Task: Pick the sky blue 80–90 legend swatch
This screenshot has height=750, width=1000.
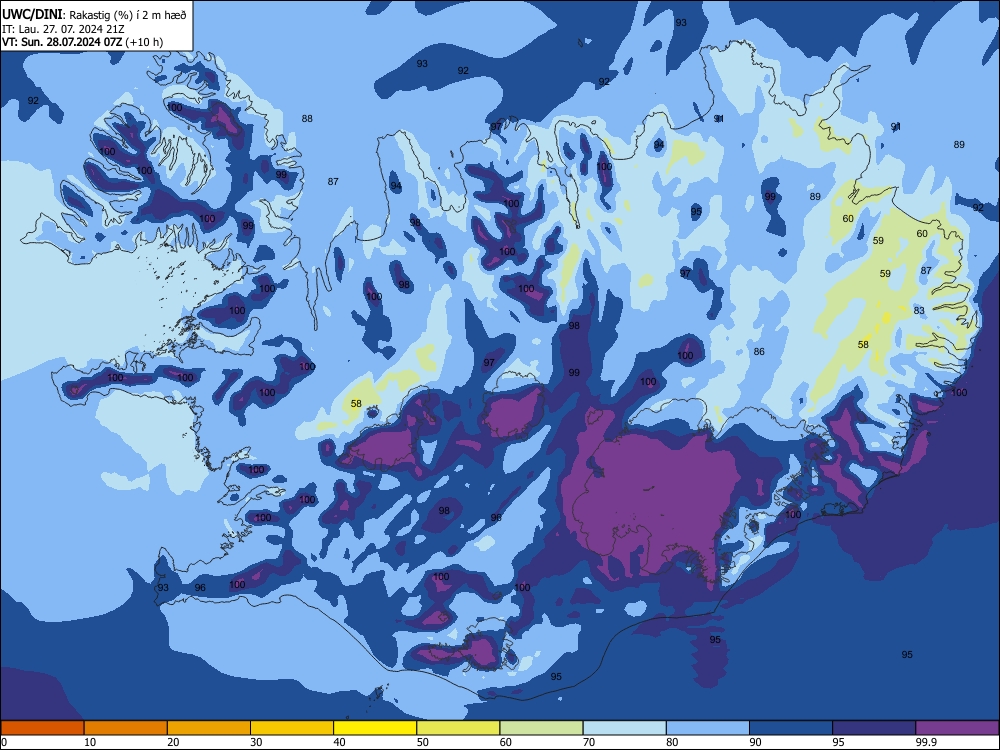Action: coord(708,728)
